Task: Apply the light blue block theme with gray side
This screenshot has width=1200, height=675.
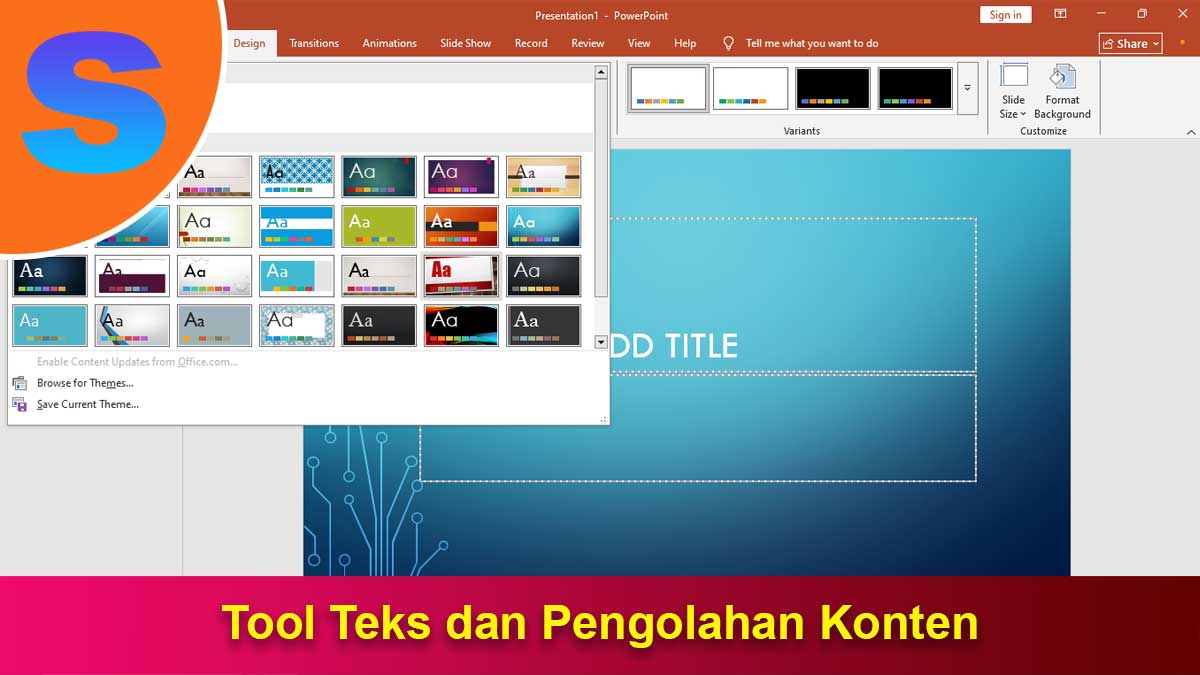Action: click(x=297, y=276)
